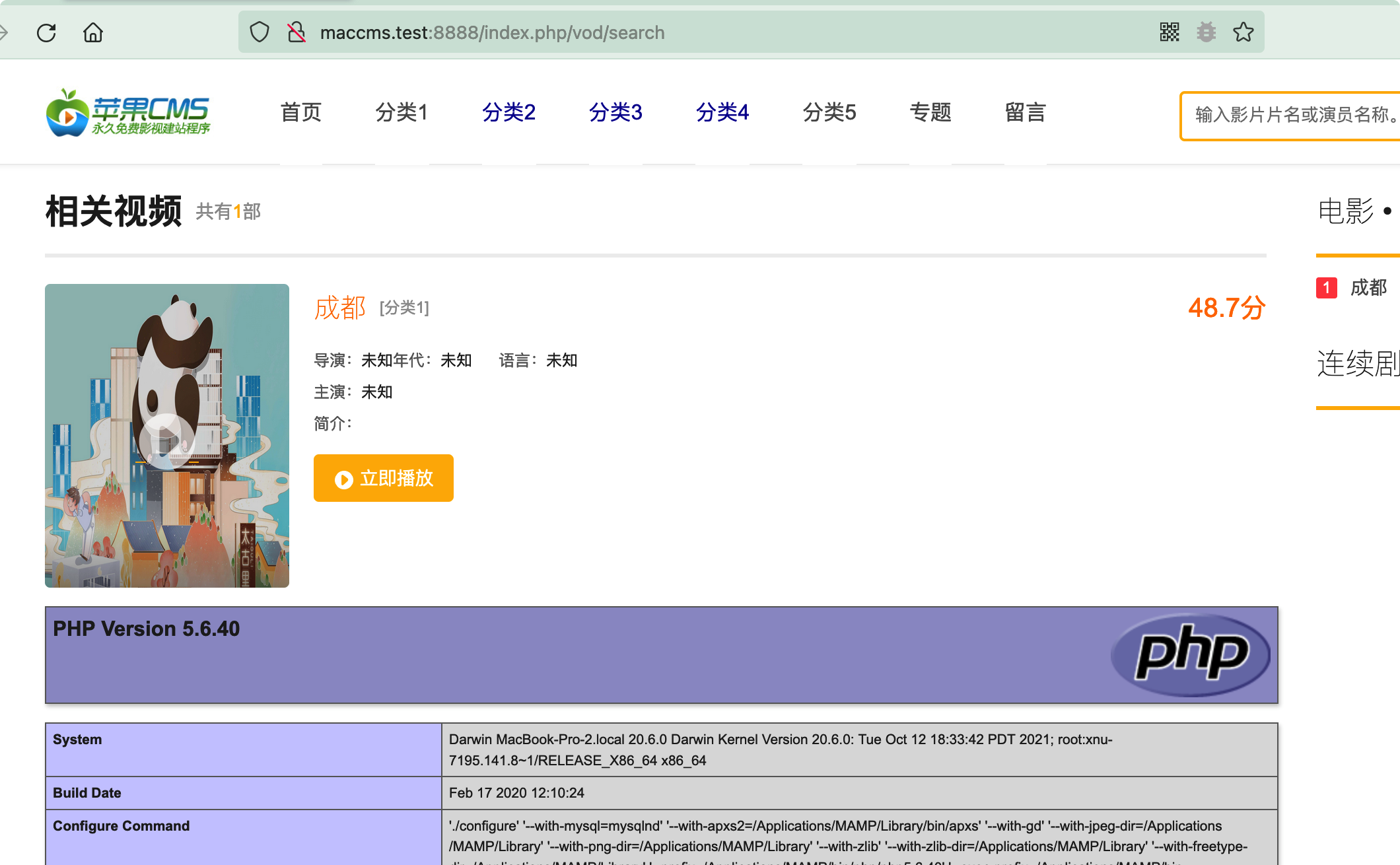View insecure connection lock icon
Image resolution: width=1400 pixels, height=865 pixels.
(297, 32)
